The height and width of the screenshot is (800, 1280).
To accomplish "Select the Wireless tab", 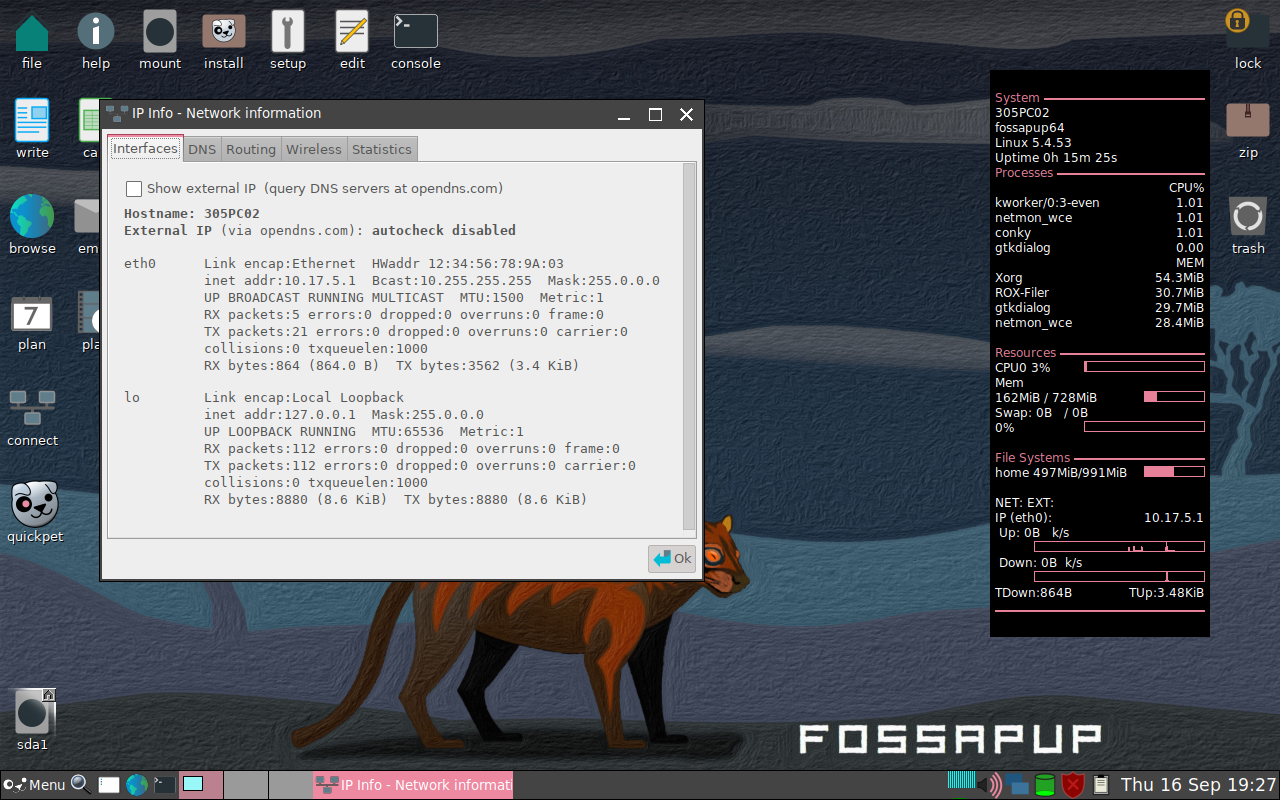I will click(x=313, y=149).
